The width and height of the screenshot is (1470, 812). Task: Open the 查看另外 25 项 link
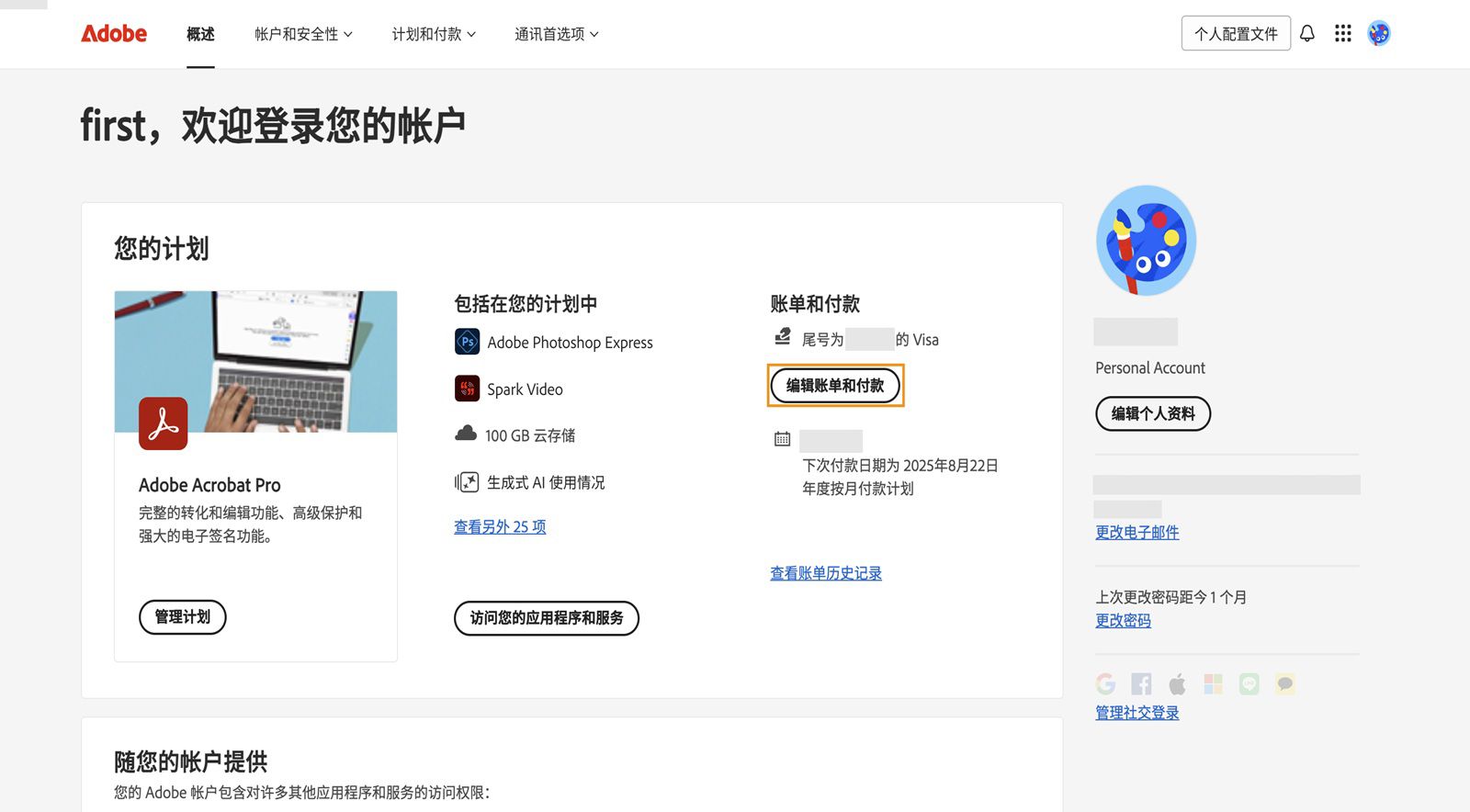(500, 526)
